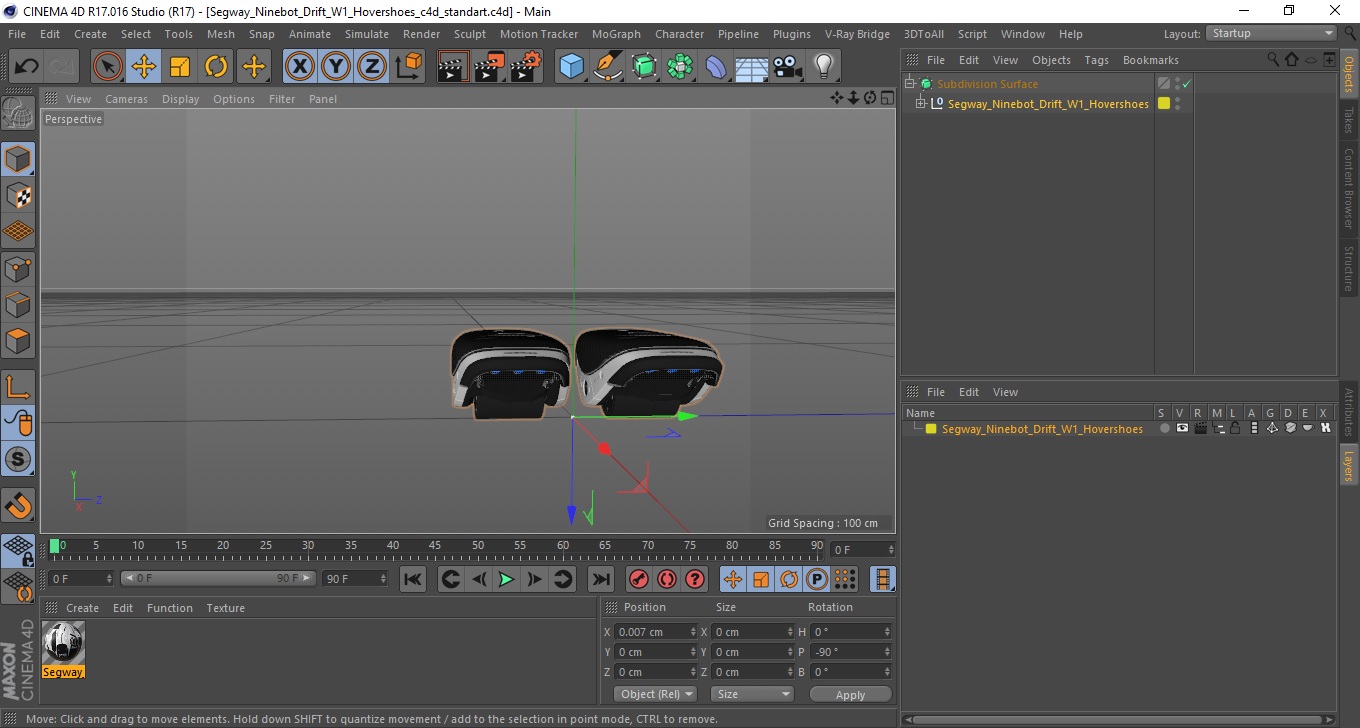Record active objects keyframe
The height and width of the screenshot is (728, 1360).
pyautogui.click(x=638, y=579)
